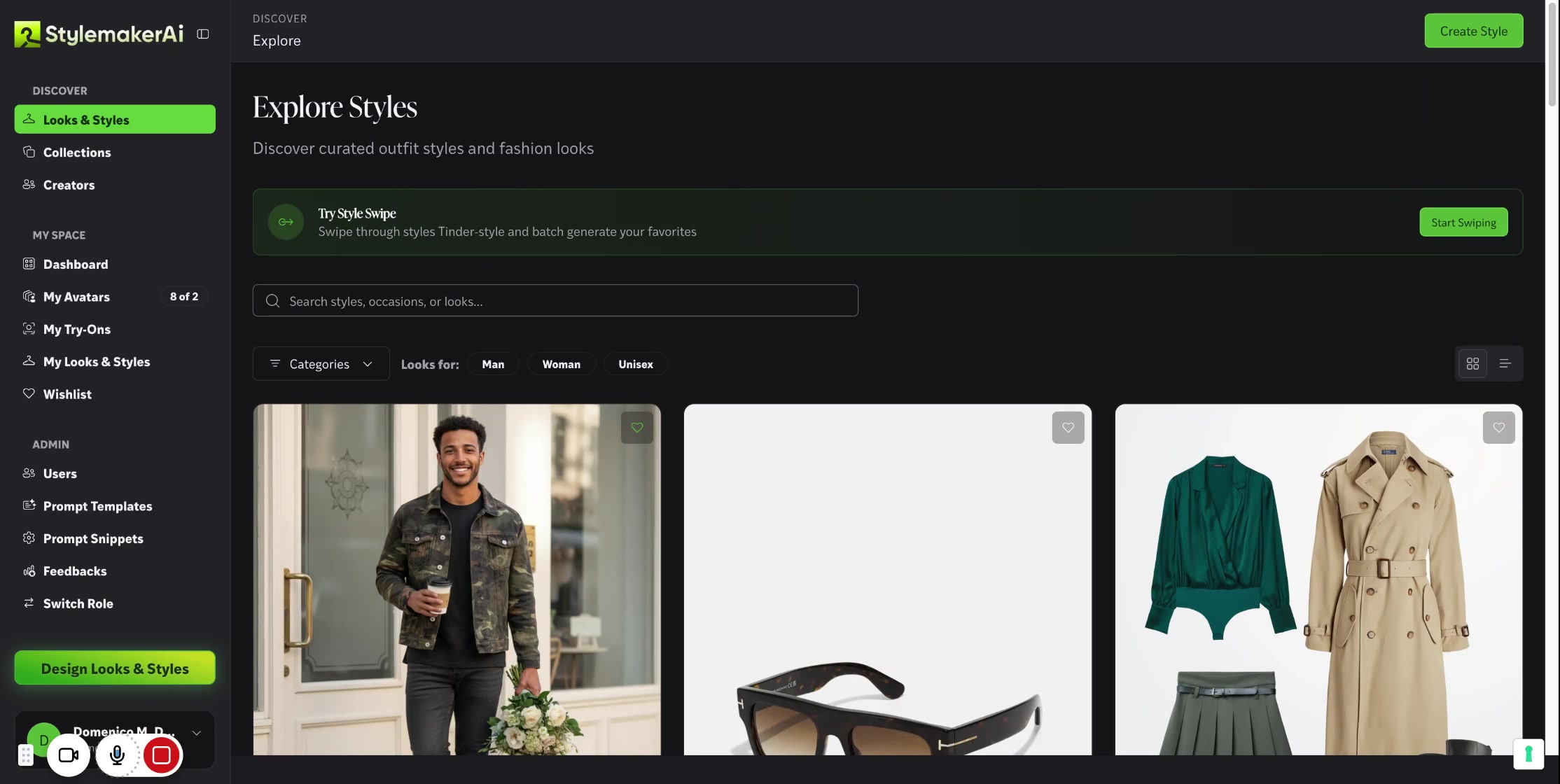Mute the microphone in recording toolbar
This screenshot has width=1560, height=784.
(117, 755)
